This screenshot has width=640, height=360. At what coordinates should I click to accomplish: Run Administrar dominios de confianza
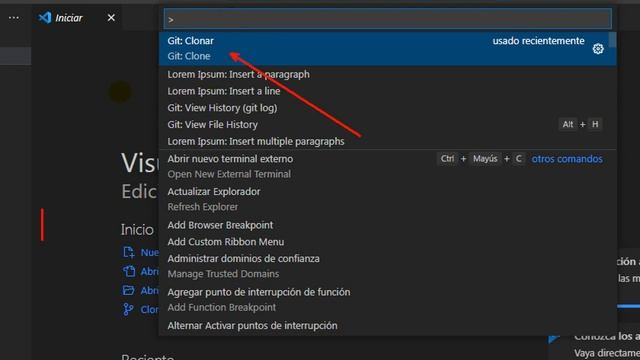click(387, 266)
